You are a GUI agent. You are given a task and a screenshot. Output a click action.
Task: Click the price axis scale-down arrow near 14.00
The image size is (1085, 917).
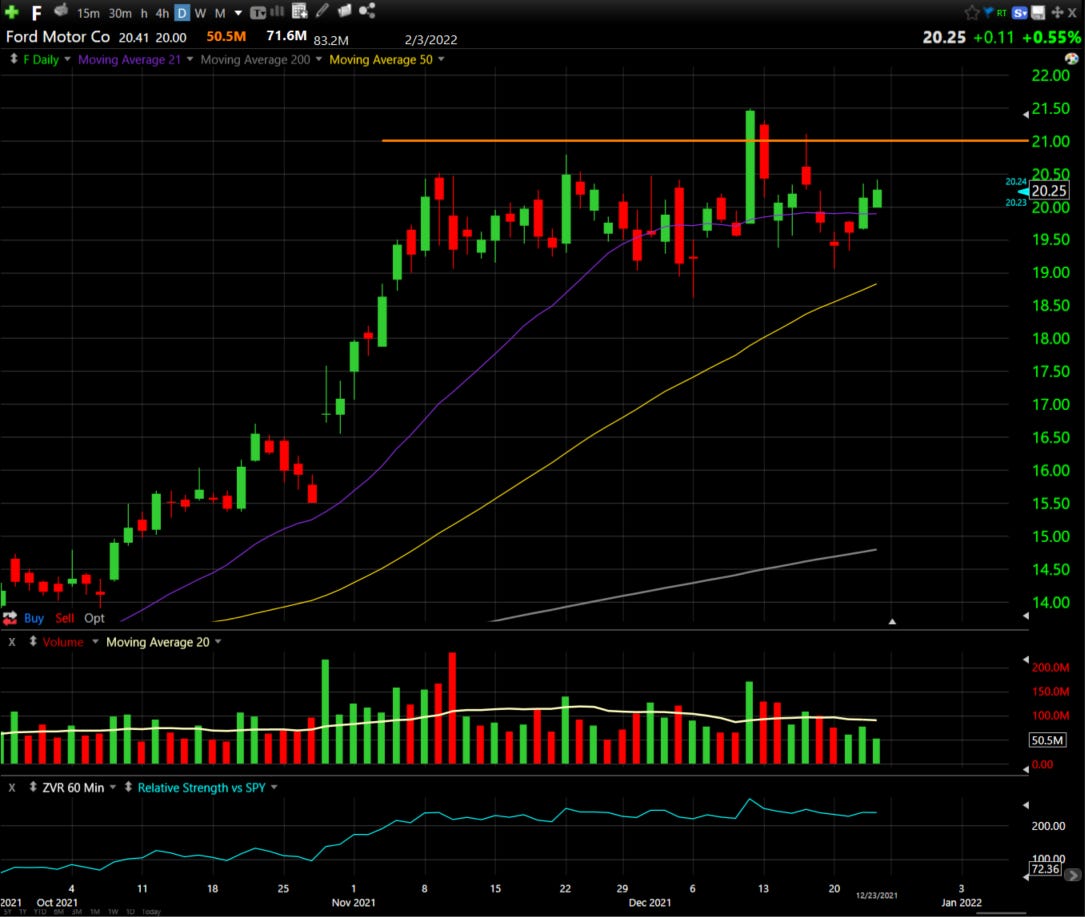(x=1025, y=615)
